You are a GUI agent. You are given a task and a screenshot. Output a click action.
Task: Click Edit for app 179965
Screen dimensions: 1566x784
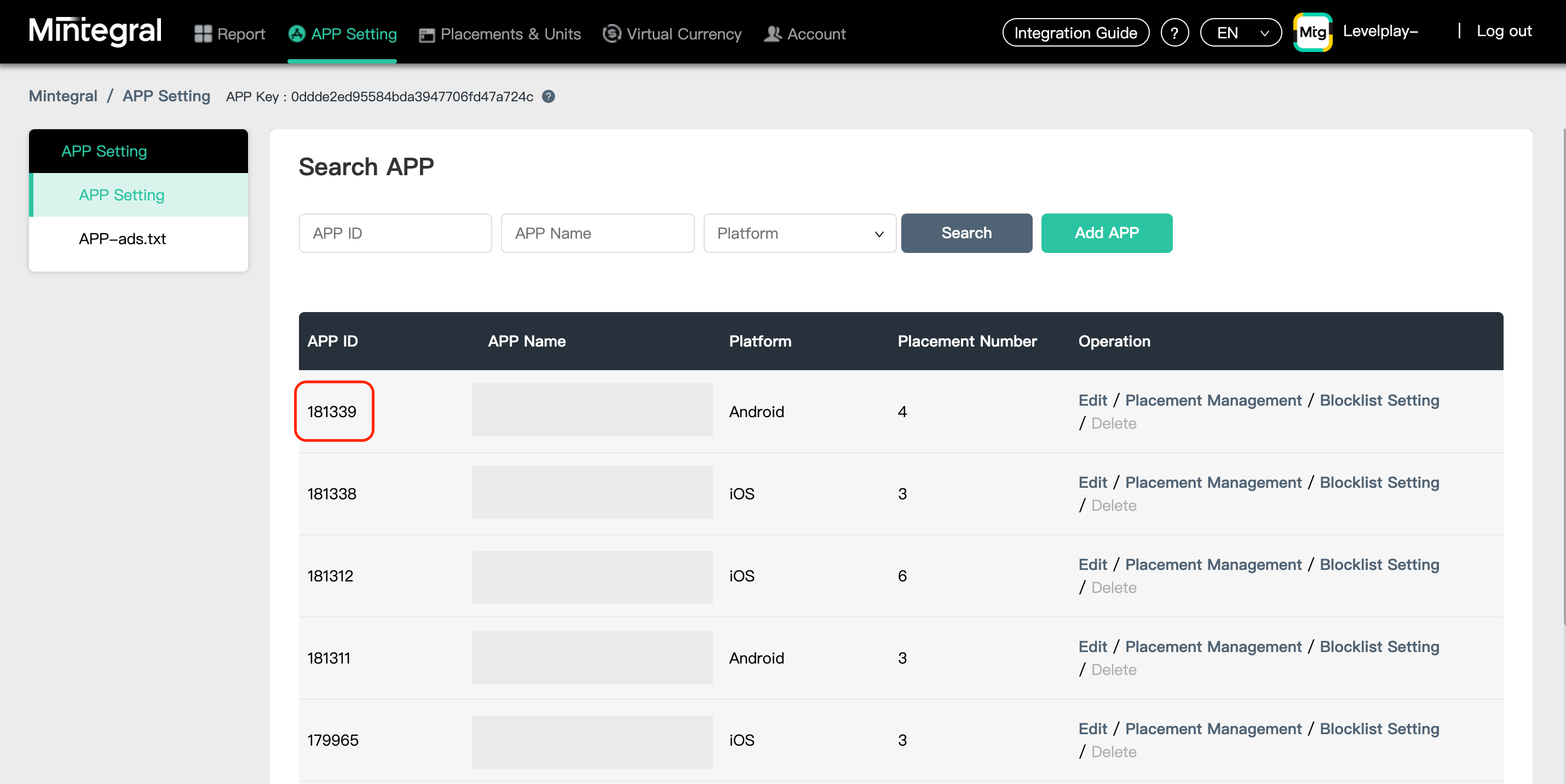pos(1092,729)
